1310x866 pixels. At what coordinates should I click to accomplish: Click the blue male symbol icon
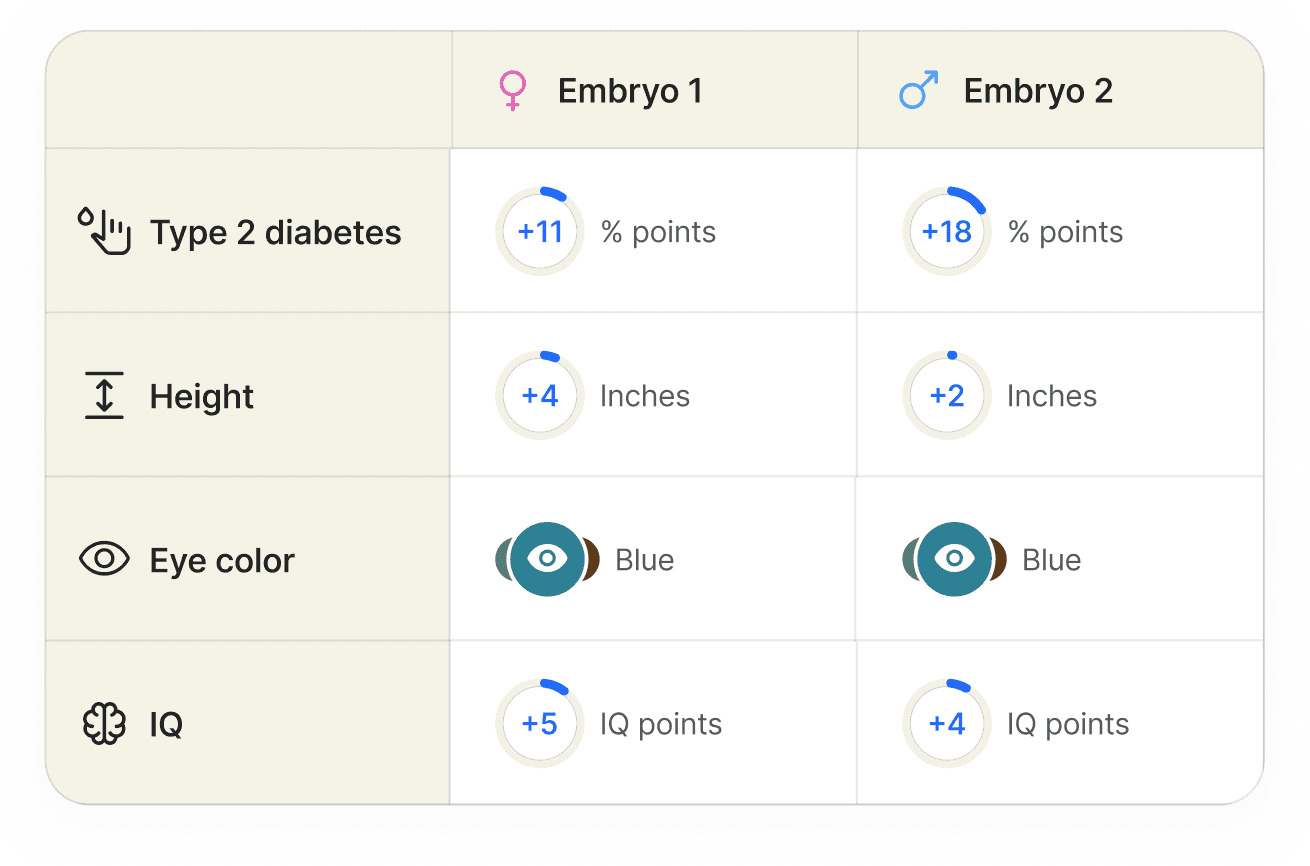(918, 90)
